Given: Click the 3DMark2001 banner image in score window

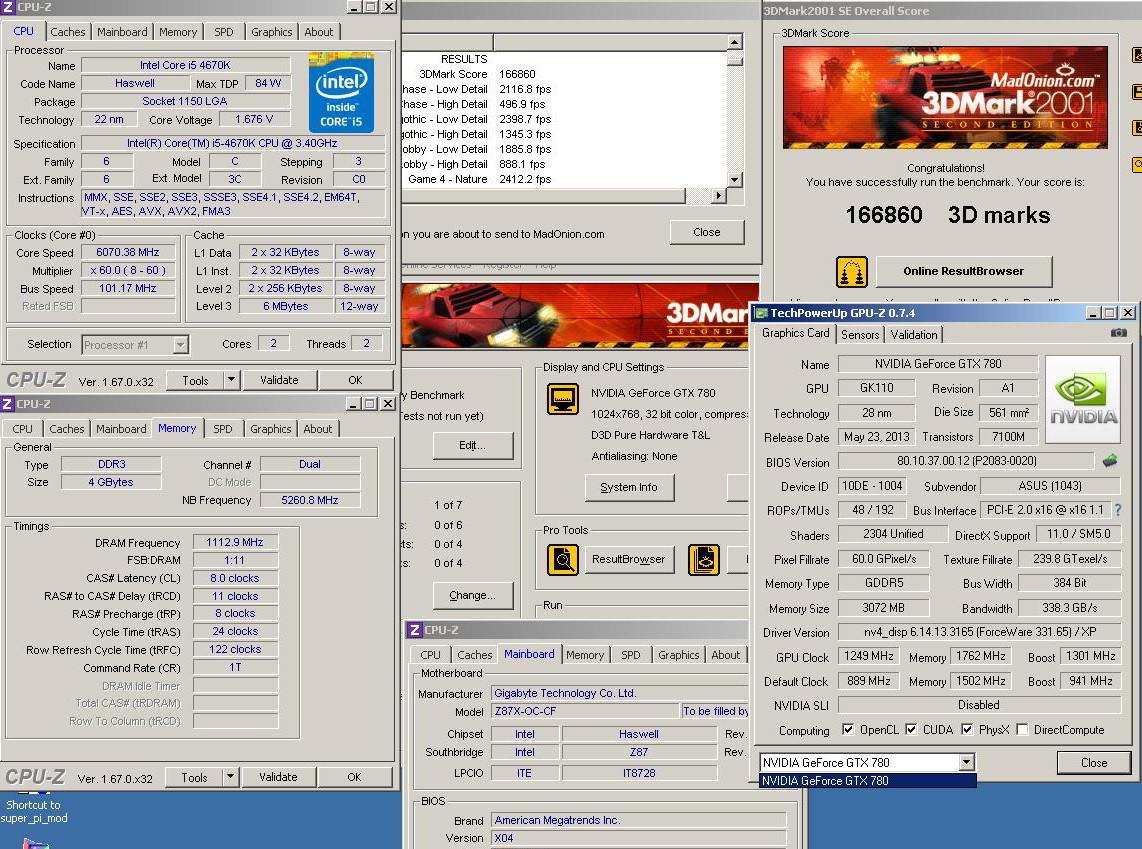Looking at the screenshot, I should tap(945, 97).
